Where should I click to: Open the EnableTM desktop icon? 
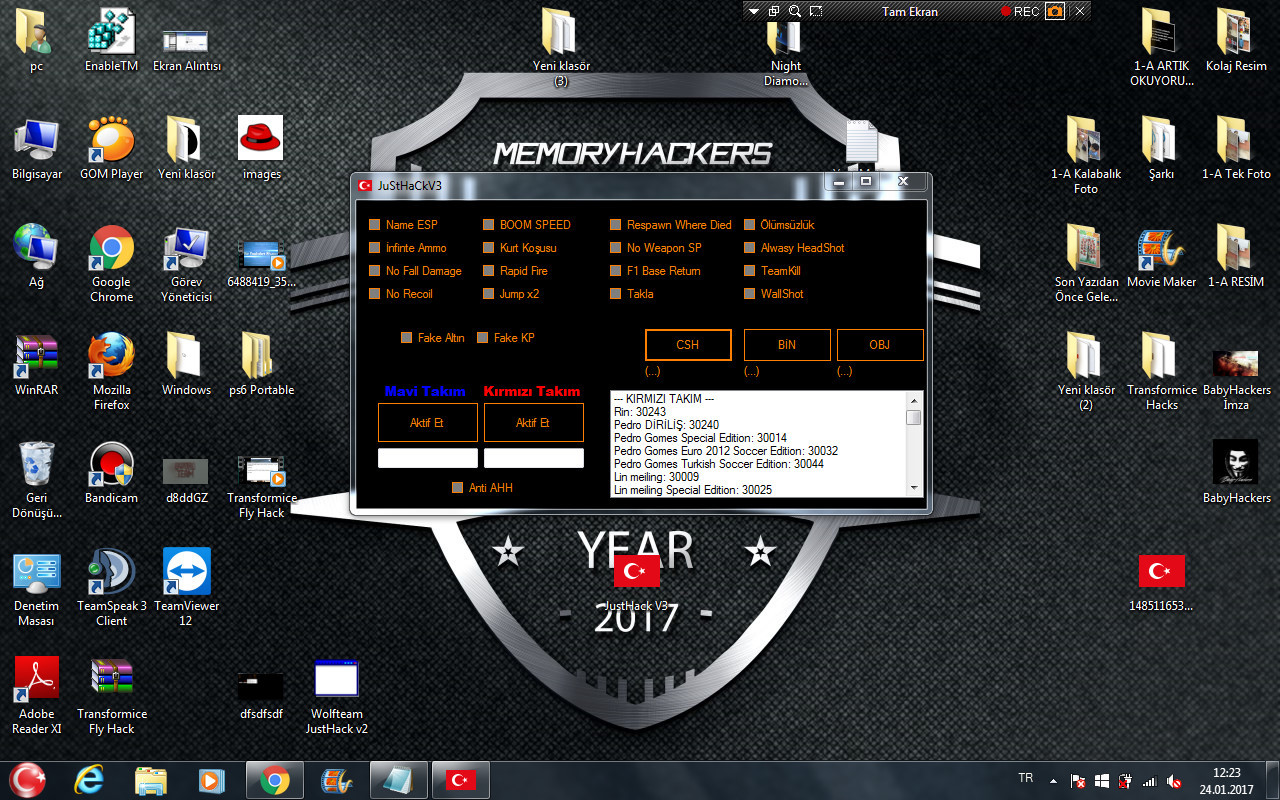click(111, 40)
